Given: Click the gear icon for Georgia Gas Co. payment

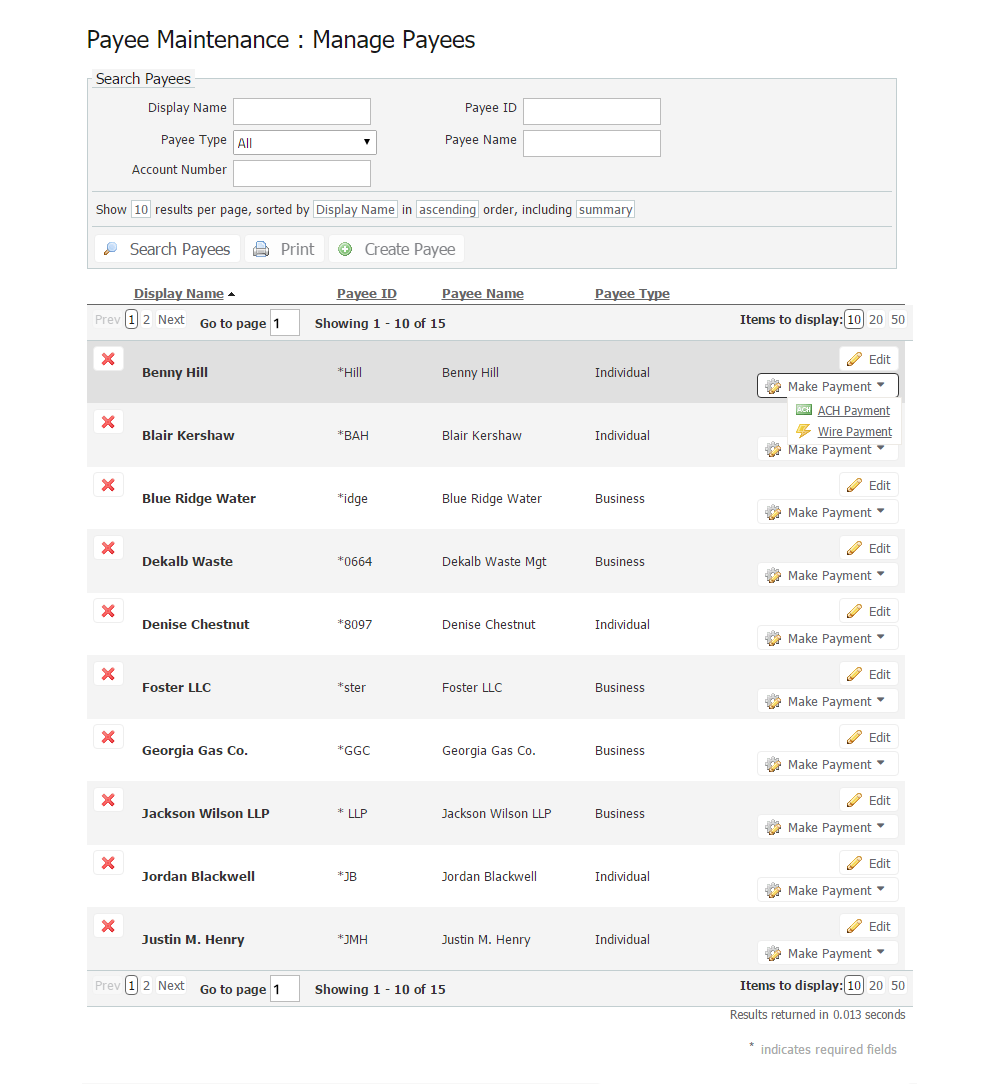Looking at the screenshot, I should [773, 765].
